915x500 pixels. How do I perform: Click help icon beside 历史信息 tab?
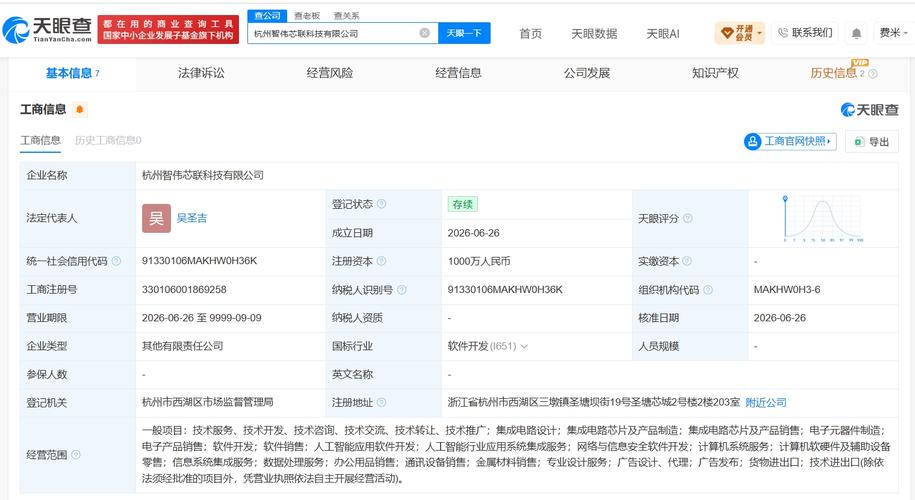872,74
